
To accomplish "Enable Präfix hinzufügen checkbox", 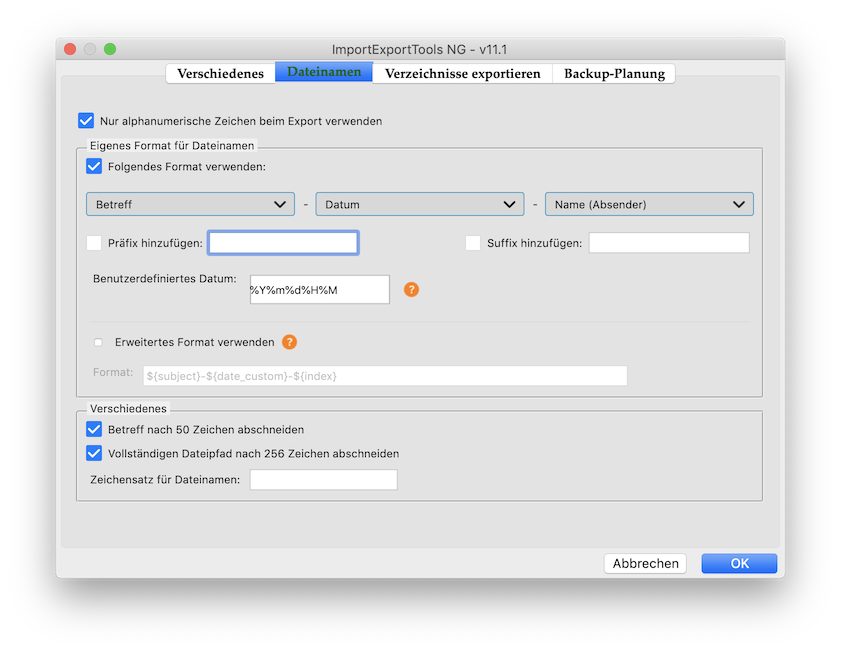I will click(x=94, y=243).
